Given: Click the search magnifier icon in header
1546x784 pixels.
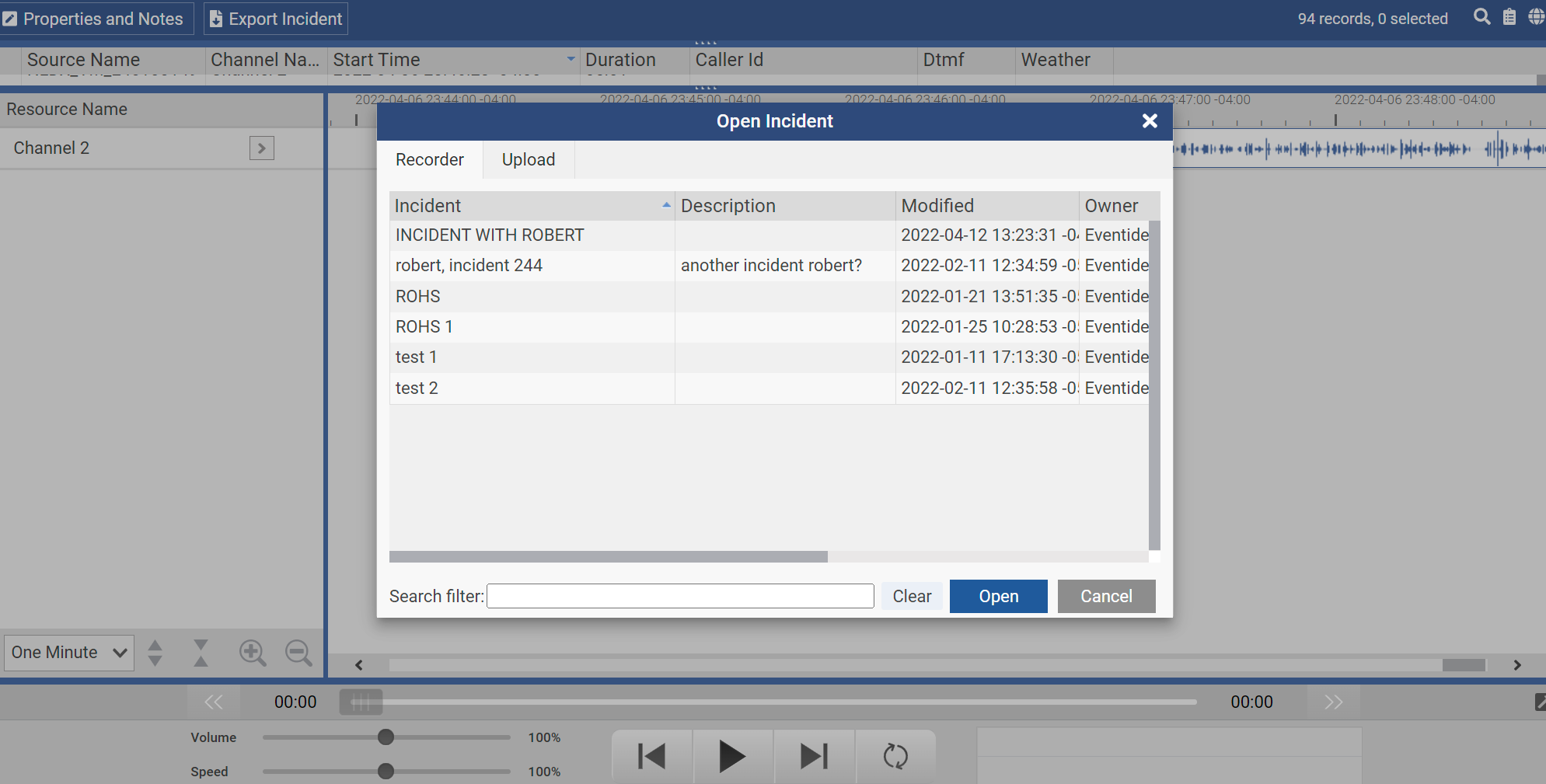Looking at the screenshot, I should coord(1481,17).
